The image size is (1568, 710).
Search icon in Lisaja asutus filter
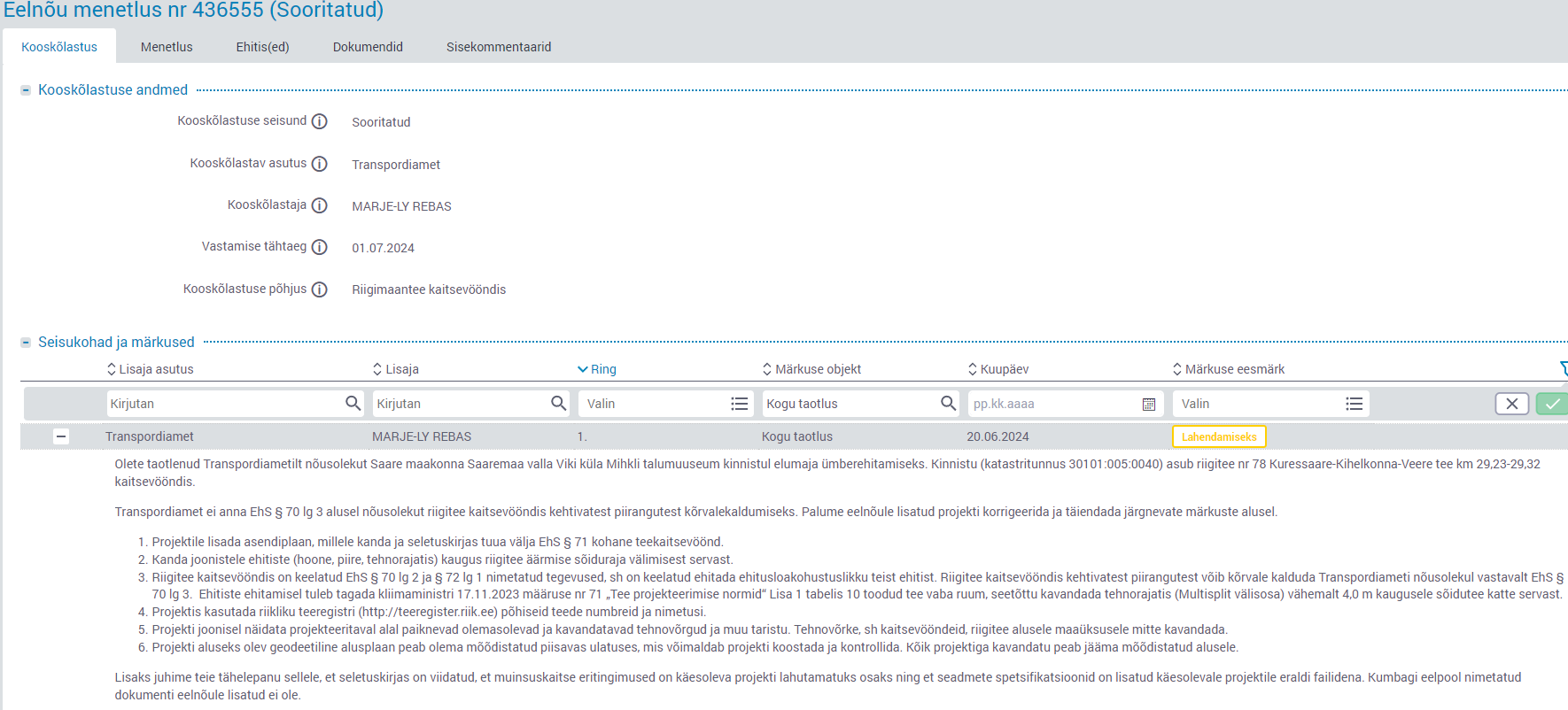coord(353,404)
